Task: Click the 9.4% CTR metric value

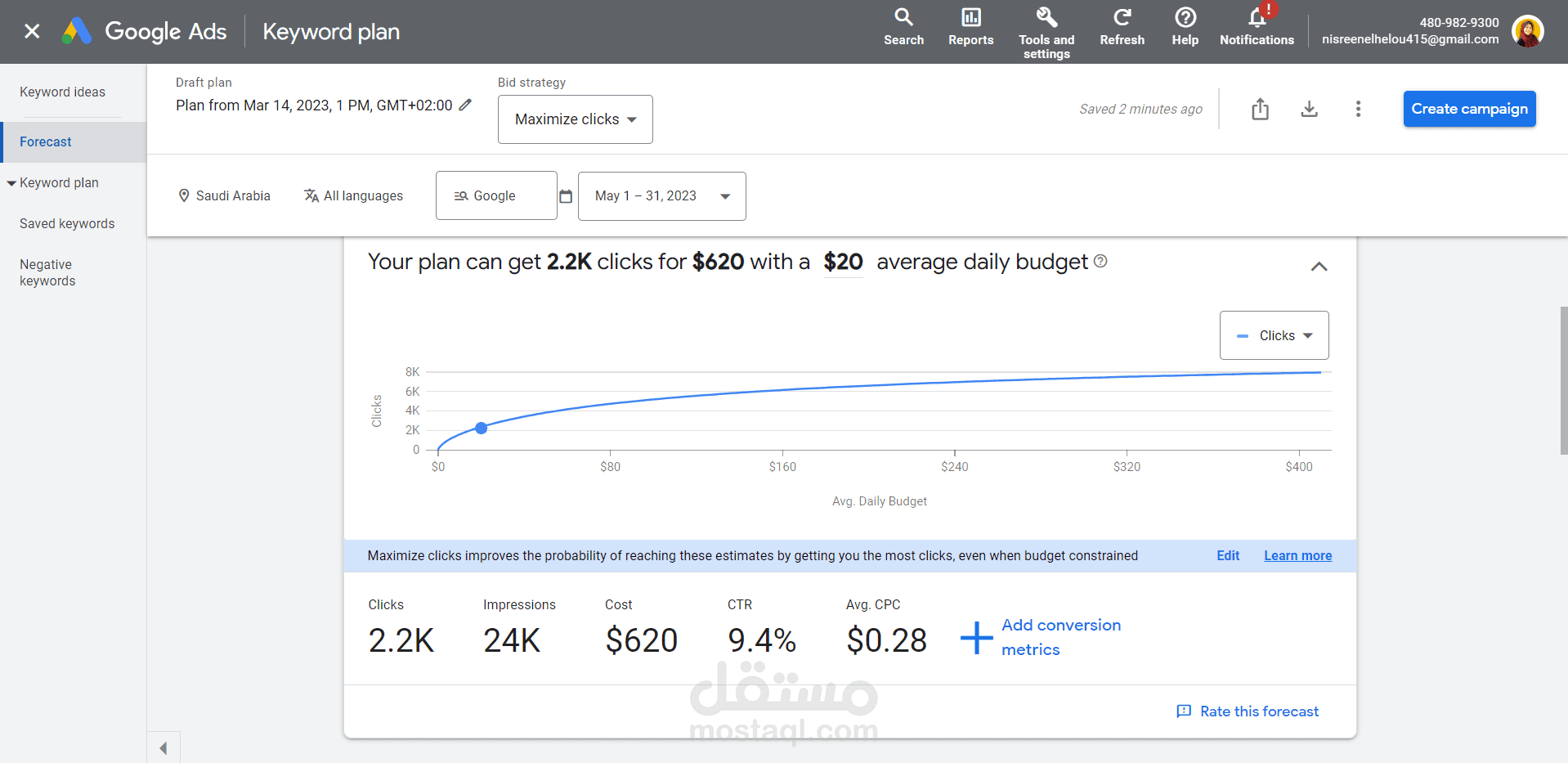Action: [762, 640]
